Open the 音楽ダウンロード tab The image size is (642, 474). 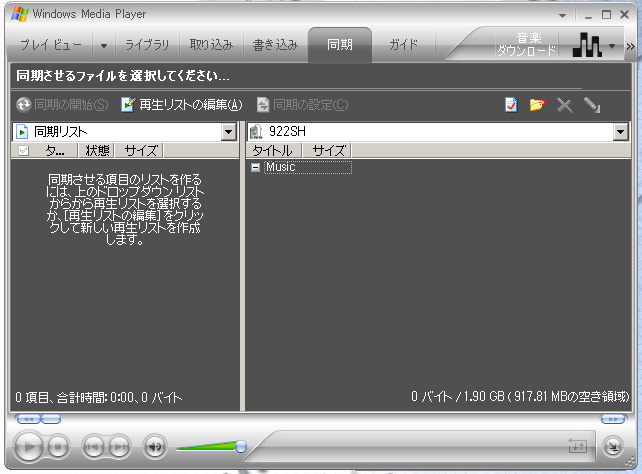527,44
